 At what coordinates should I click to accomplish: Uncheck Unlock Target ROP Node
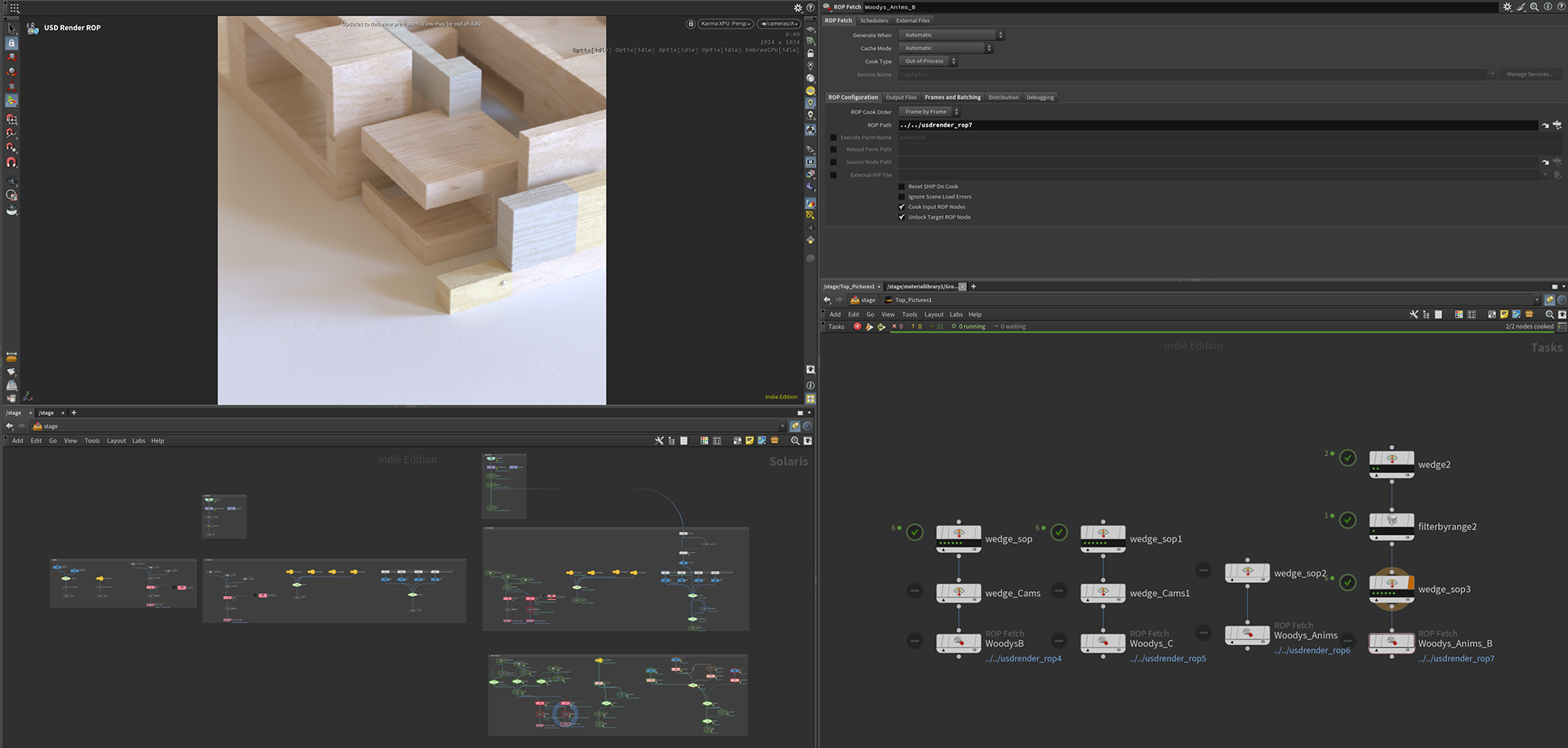902,217
